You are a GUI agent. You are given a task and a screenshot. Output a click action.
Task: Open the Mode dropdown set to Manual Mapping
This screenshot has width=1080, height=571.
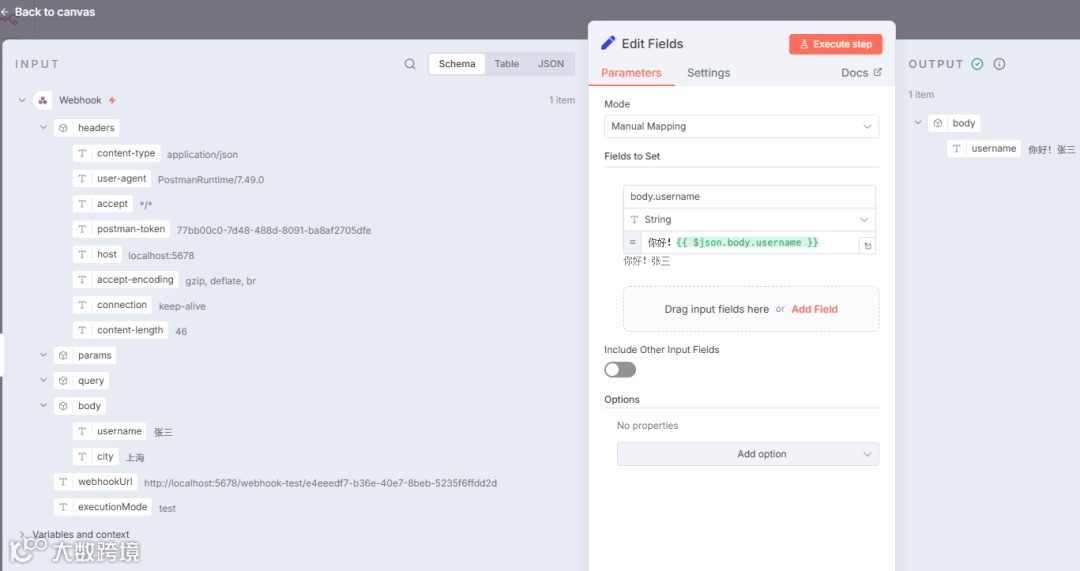click(741, 127)
